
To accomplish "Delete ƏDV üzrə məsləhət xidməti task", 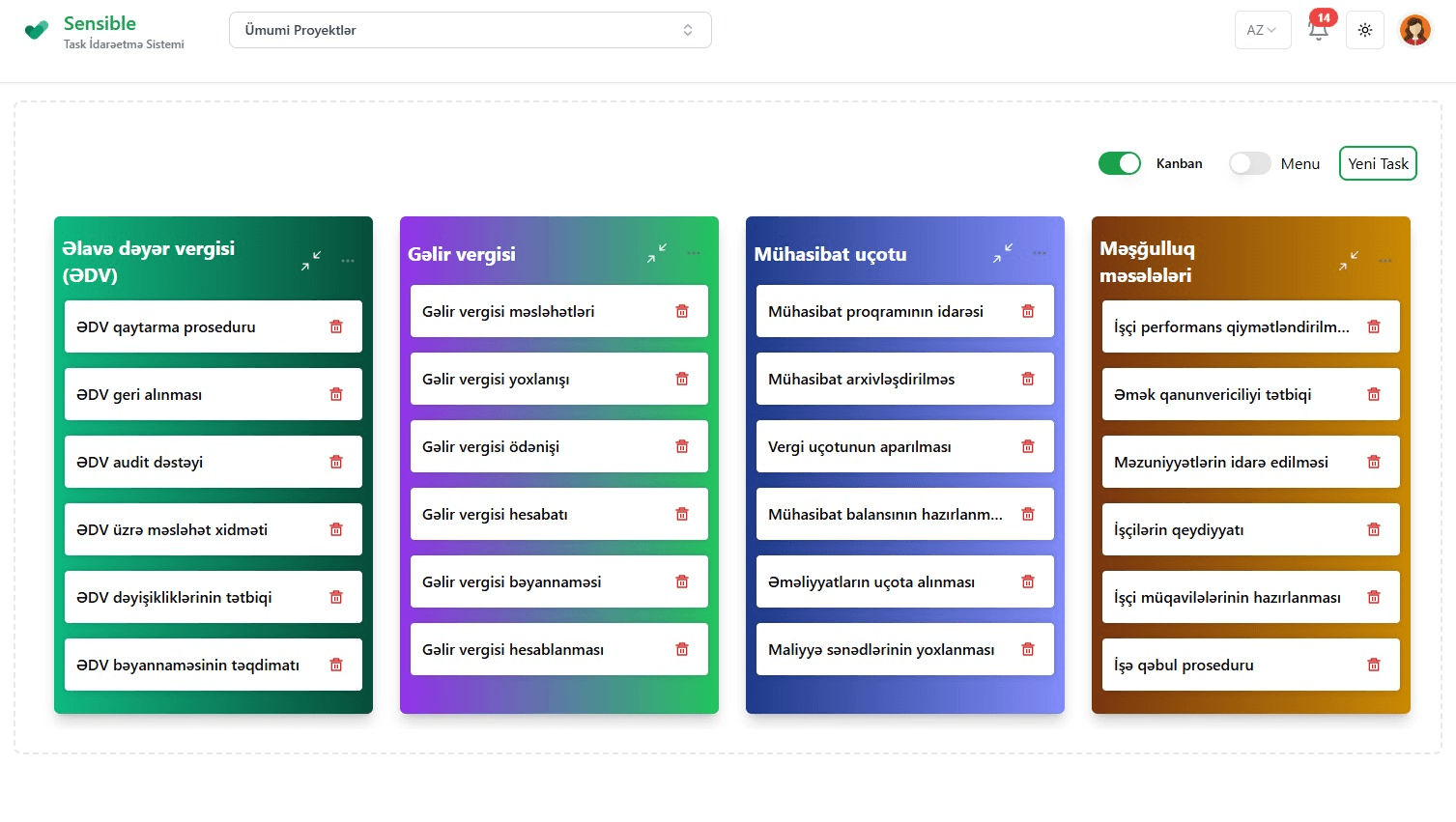I will (336, 529).
